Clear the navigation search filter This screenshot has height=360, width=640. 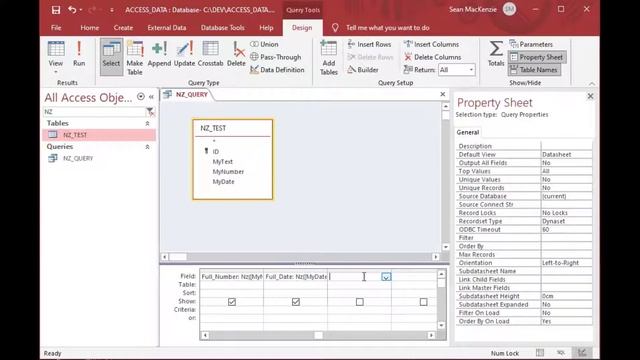(x=150, y=111)
